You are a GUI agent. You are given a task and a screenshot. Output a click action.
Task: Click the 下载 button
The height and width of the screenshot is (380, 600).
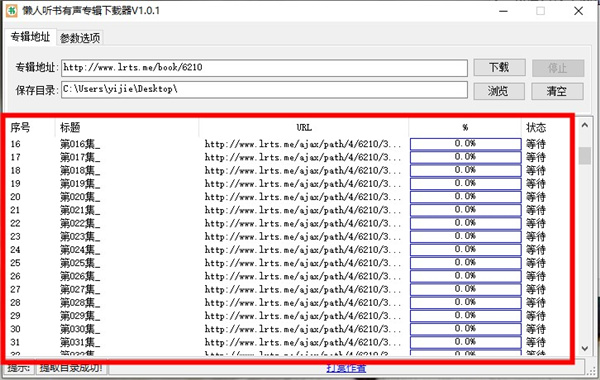tap(499, 68)
